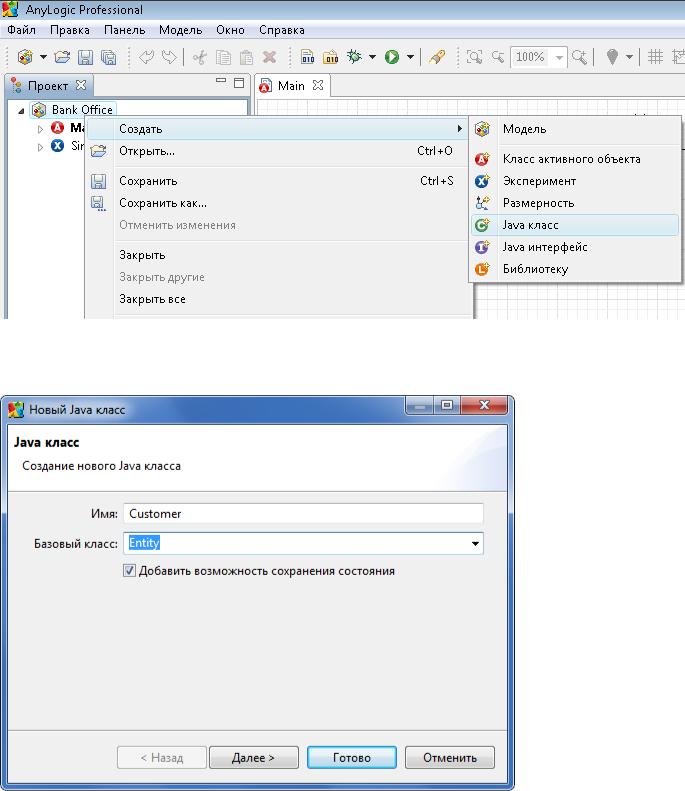This screenshot has width=685, height=791.
Task: Click the Save All toolbar icon
Action: pos(108,57)
